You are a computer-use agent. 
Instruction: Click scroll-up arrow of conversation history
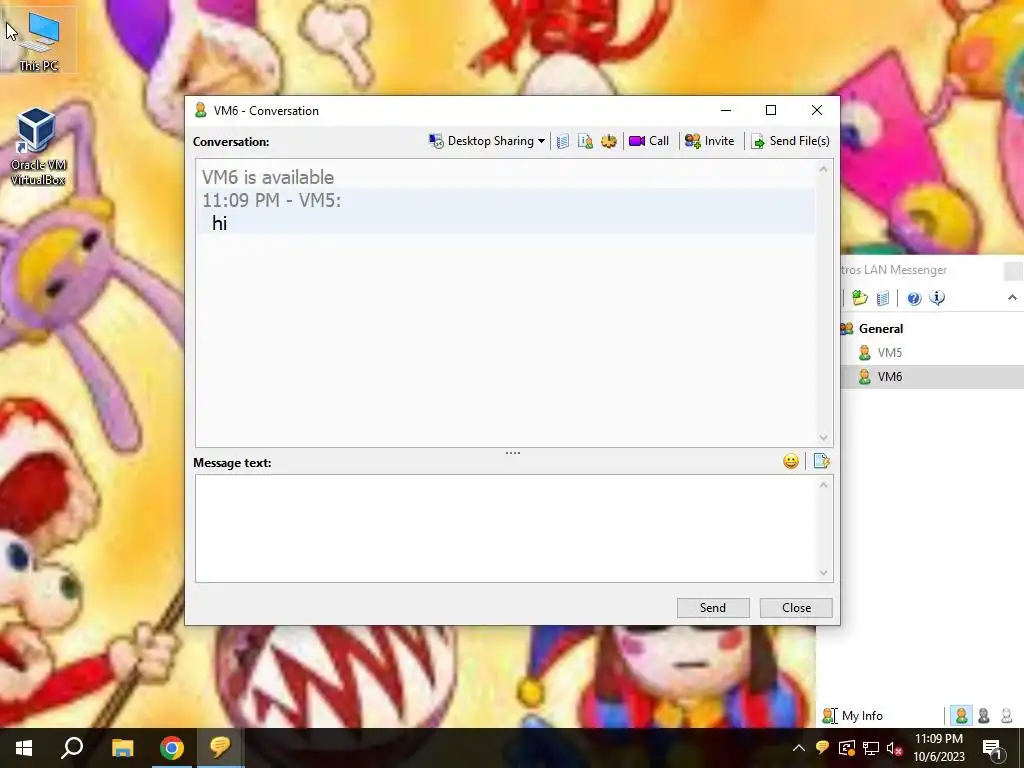coord(824,169)
